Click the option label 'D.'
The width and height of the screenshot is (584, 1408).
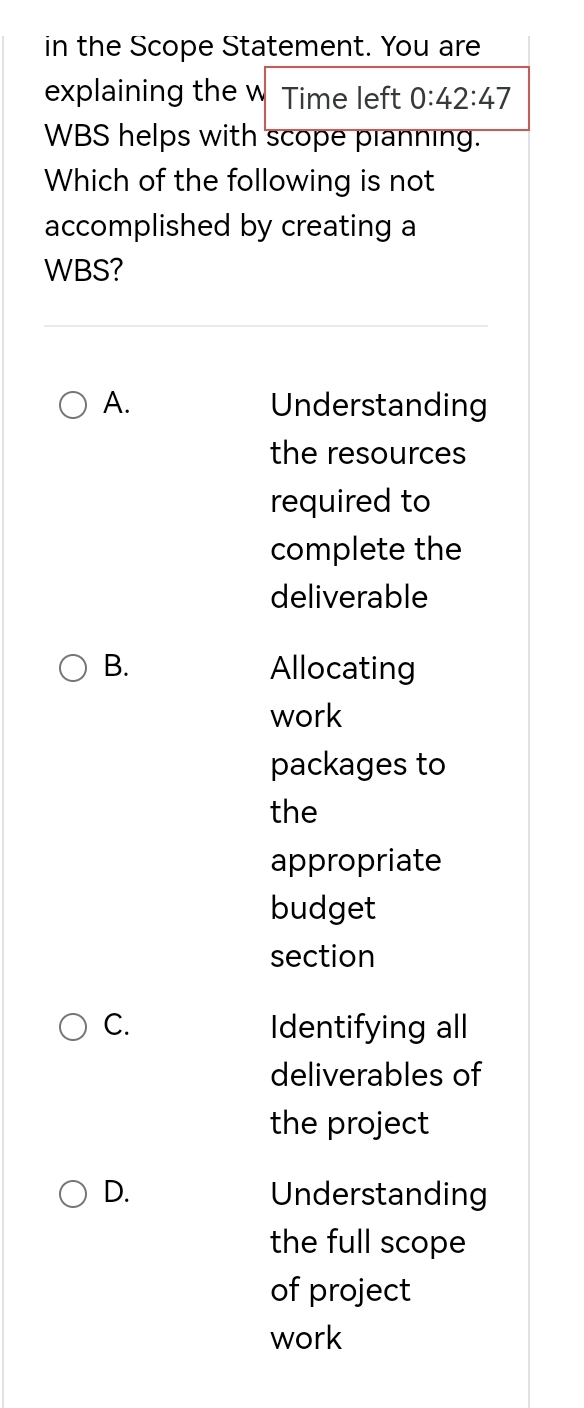coord(117,1193)
